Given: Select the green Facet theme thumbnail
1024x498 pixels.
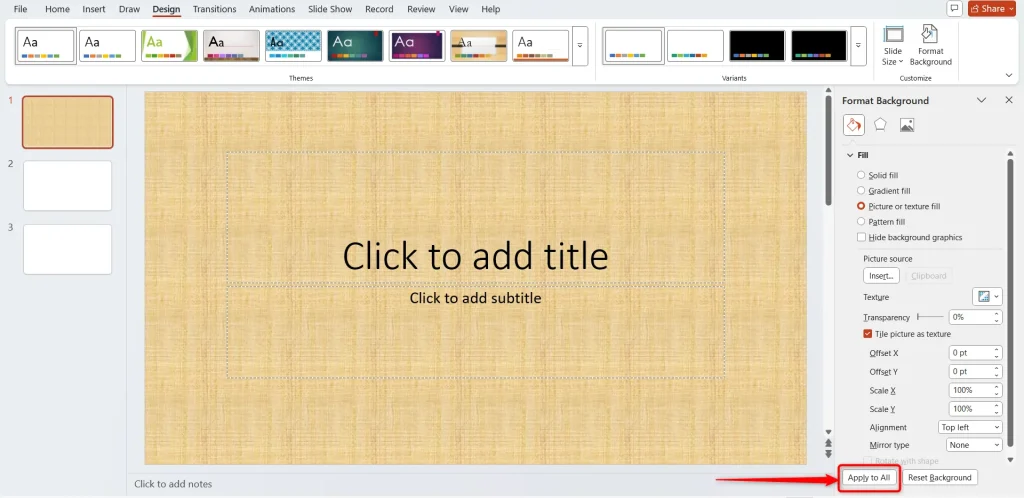Looking at the screenshot, I should [x=169, y=46].
